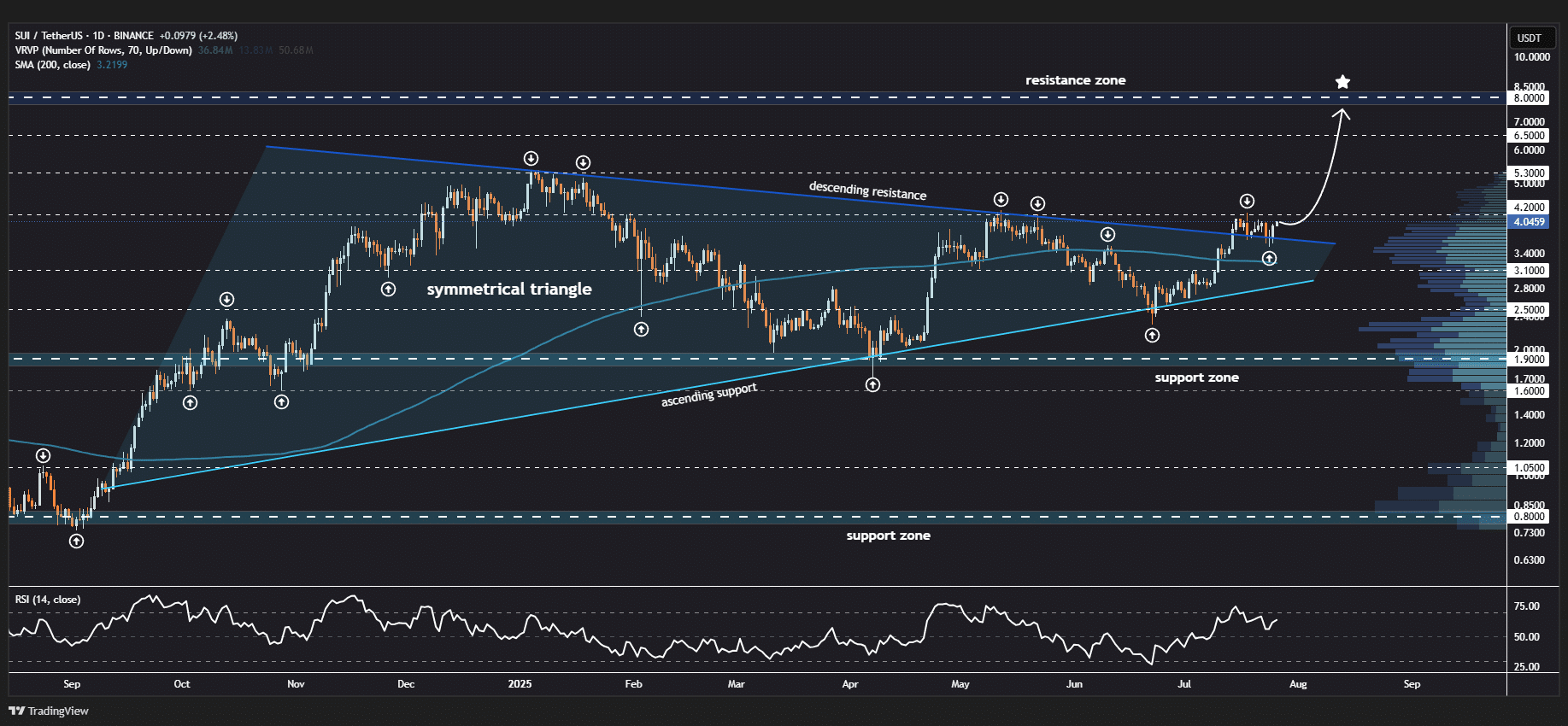The height and width of the screenshot is (726, 1568).
Task: Select the up arrow marker below late June low
Action: pos(1152,336)
